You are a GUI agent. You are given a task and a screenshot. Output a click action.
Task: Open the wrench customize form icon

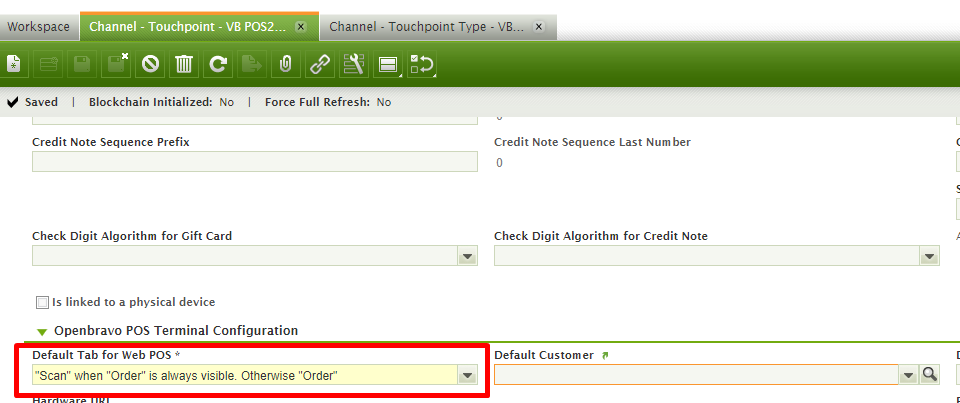353,64
